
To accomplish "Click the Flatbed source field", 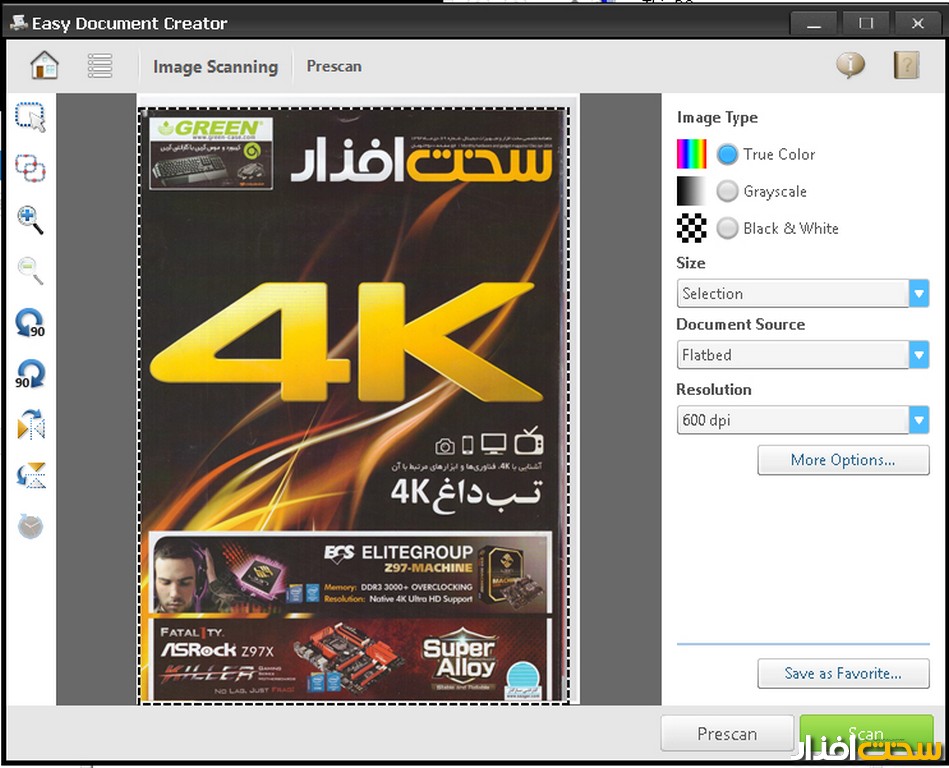I will click(793, 355).
